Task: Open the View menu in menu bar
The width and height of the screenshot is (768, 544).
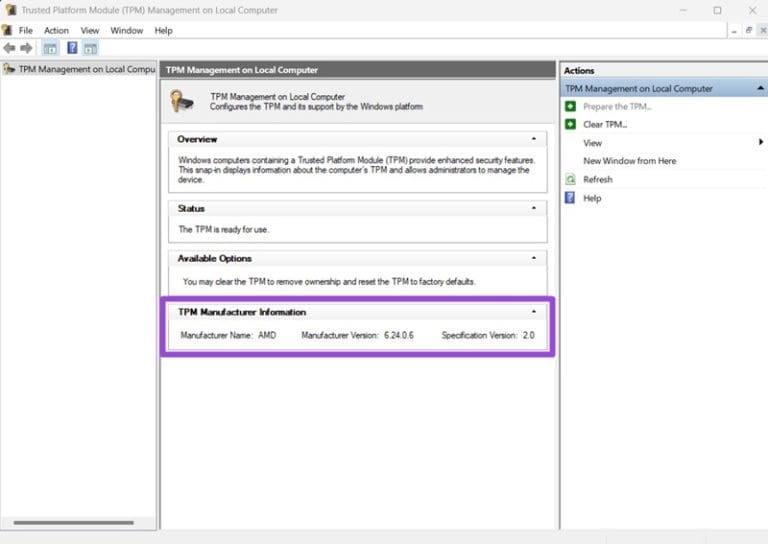Action: click(x=90, y=30)
